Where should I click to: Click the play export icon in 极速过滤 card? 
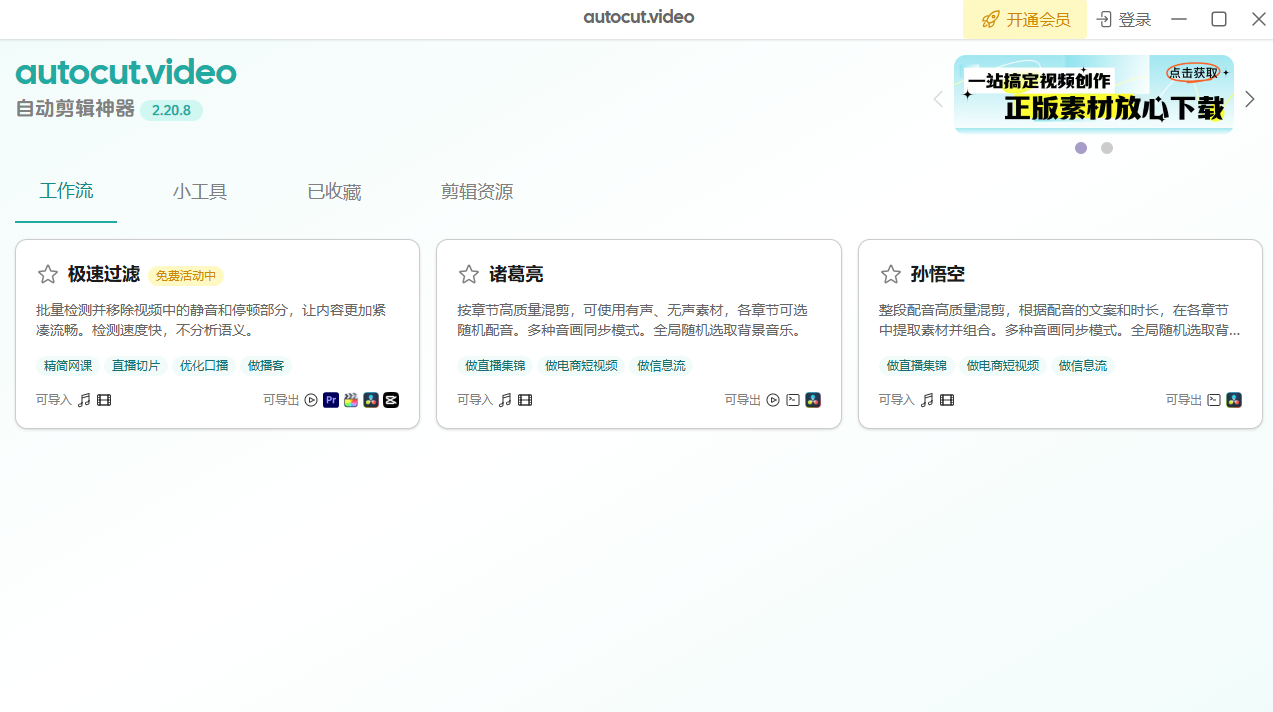311,400
